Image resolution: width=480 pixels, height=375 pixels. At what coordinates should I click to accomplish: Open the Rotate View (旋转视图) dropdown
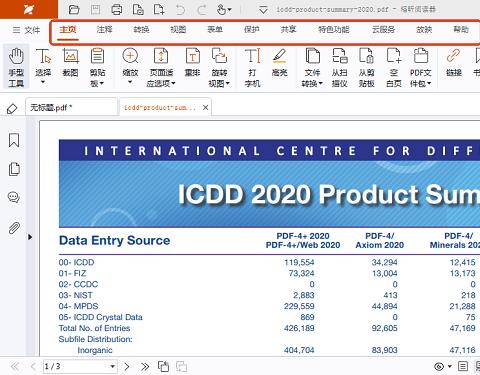pyautogui.click(x=228, y=83)
